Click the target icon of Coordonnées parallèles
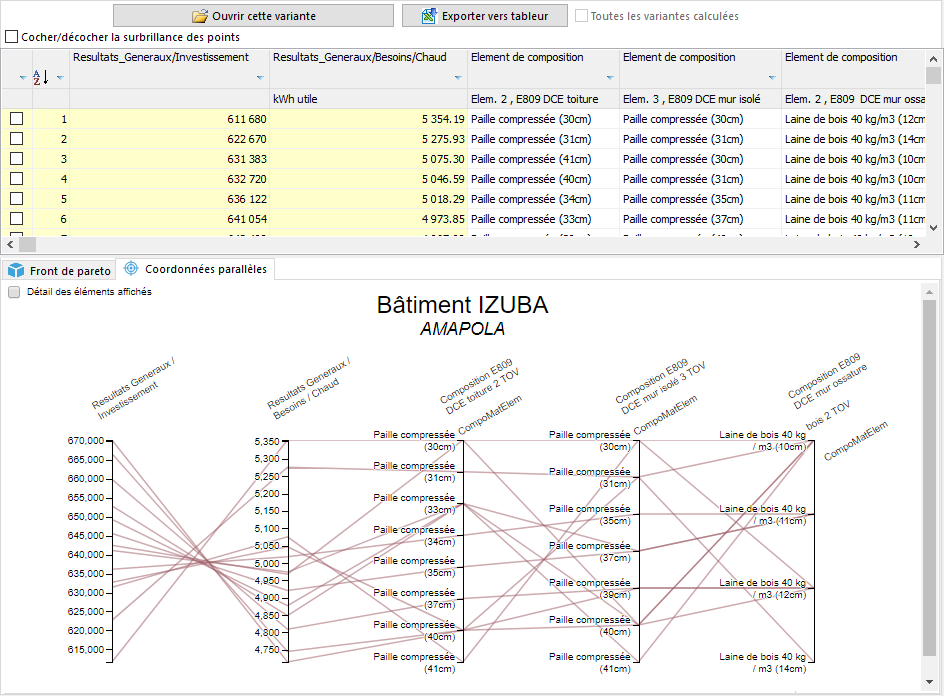This screenshot has height=696, width=944. coord(131,269)
